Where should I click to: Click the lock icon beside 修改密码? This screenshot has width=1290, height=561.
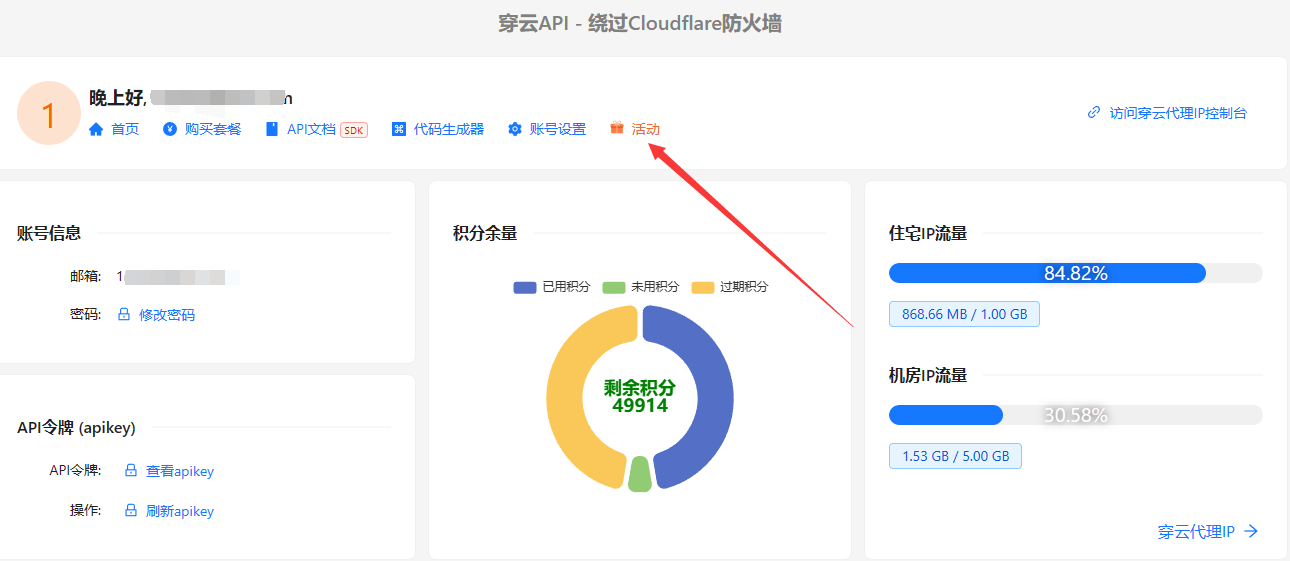[x=124, y=314]
